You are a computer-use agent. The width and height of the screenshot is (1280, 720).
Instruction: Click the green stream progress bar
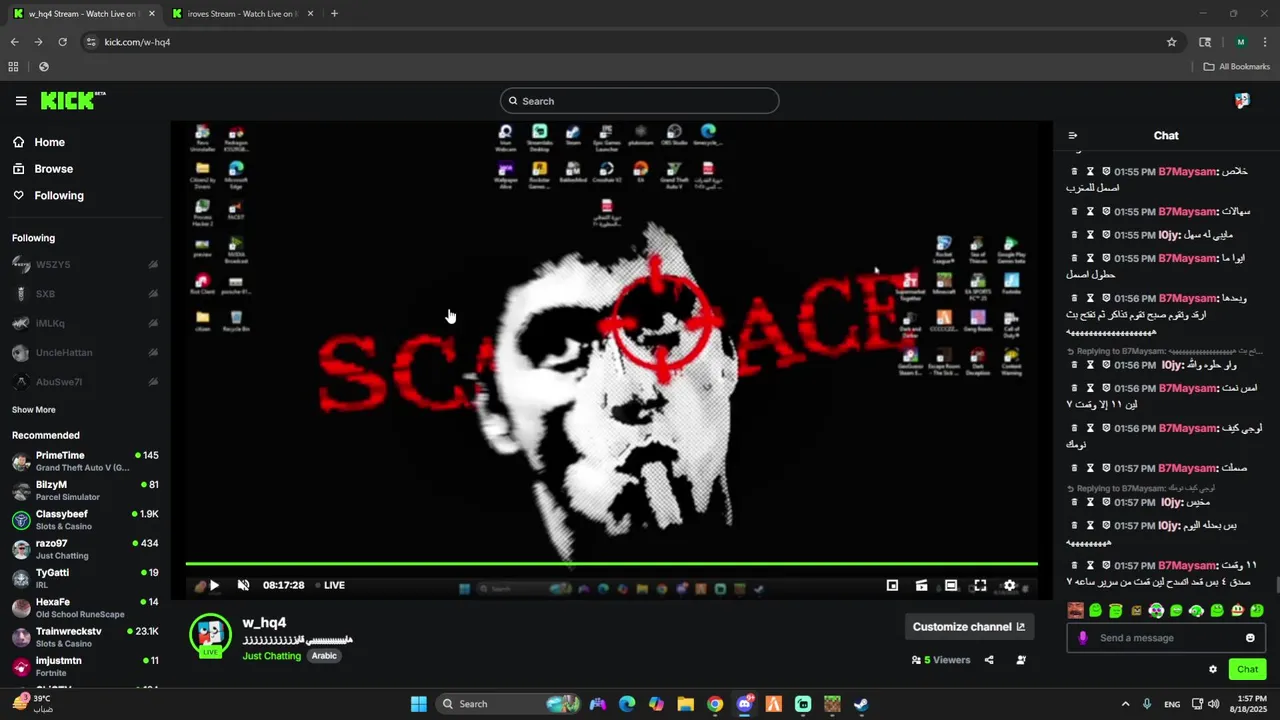611,564
